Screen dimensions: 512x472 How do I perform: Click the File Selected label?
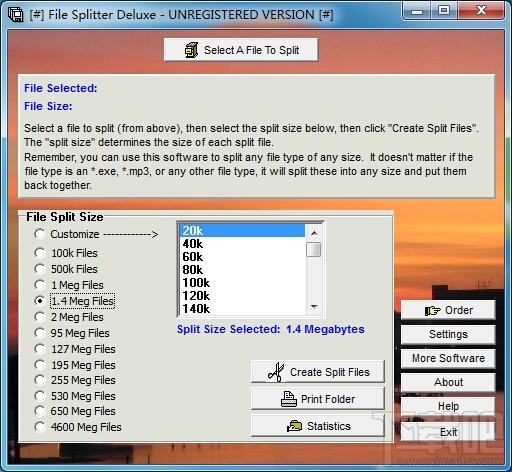point(61,88)
